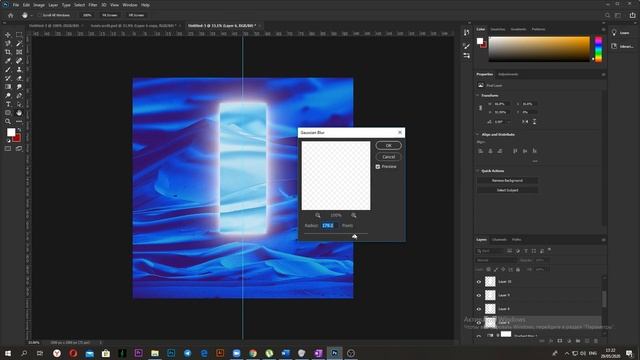The height and width of the screenshot is (360, 640).
Task: Flip horizontally icon in Transform section
Action: click(x=525, y=122)
